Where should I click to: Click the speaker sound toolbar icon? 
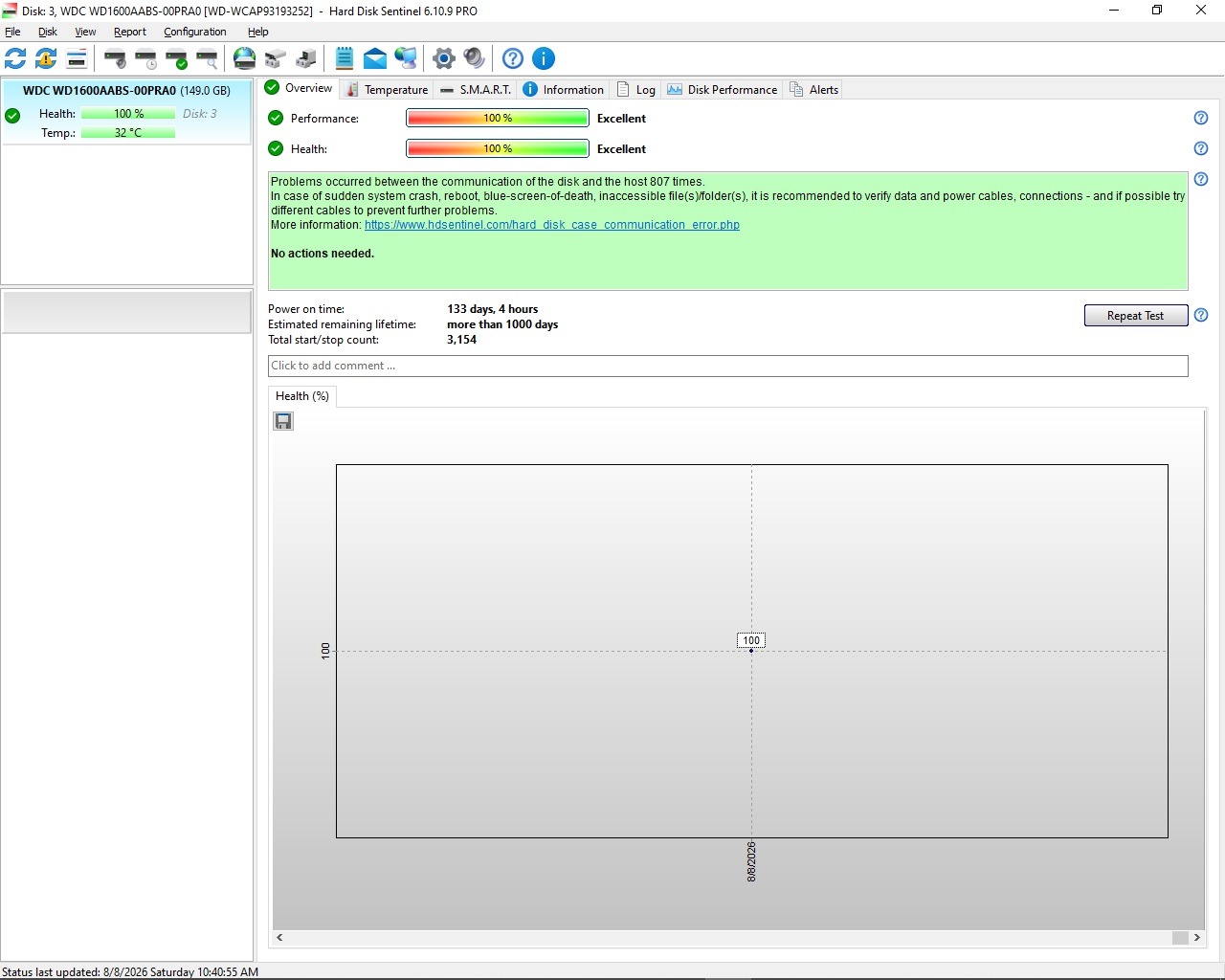tap(474, 58)
